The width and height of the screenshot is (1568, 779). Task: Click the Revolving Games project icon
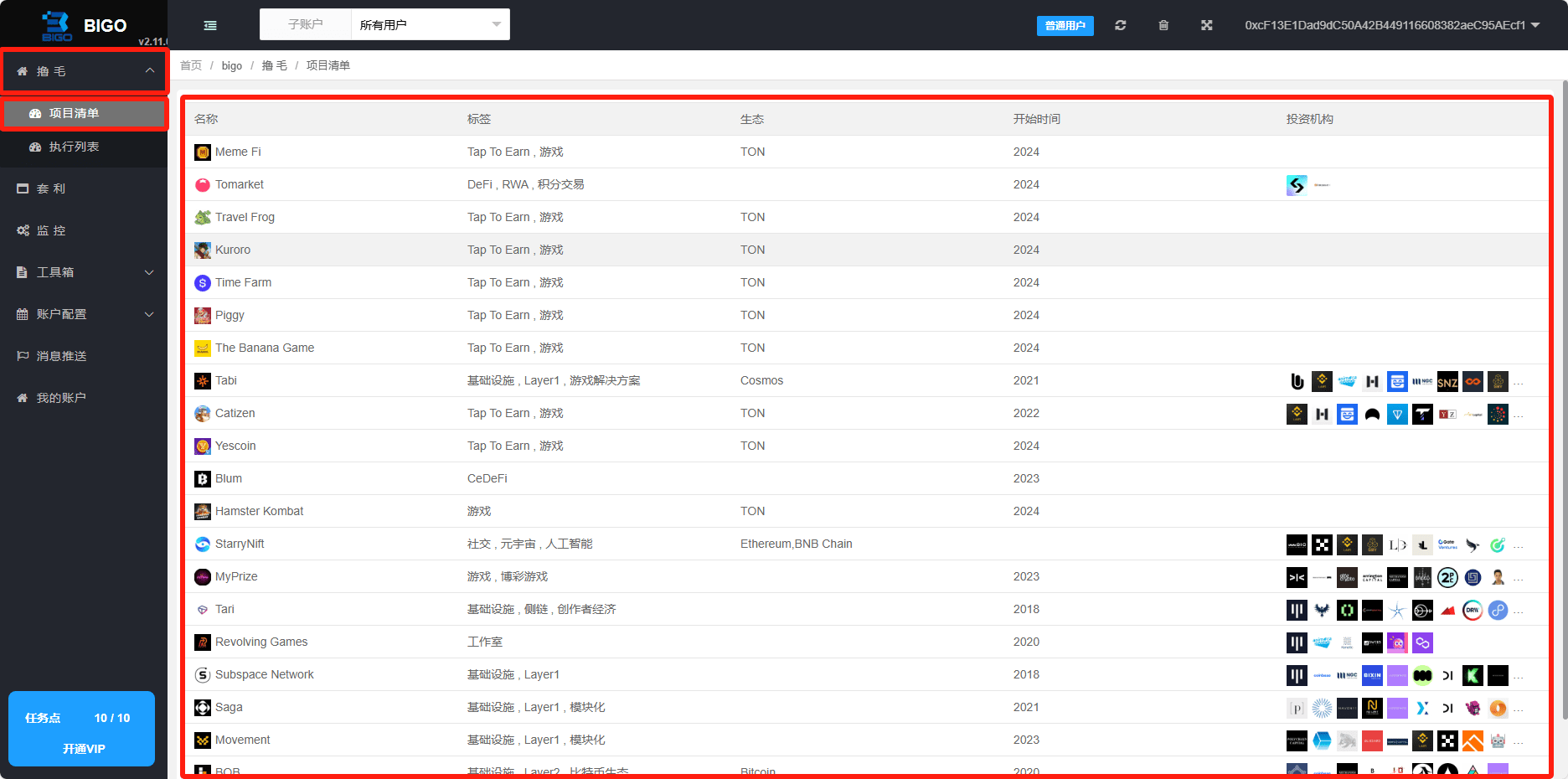(x=203, y=642)
